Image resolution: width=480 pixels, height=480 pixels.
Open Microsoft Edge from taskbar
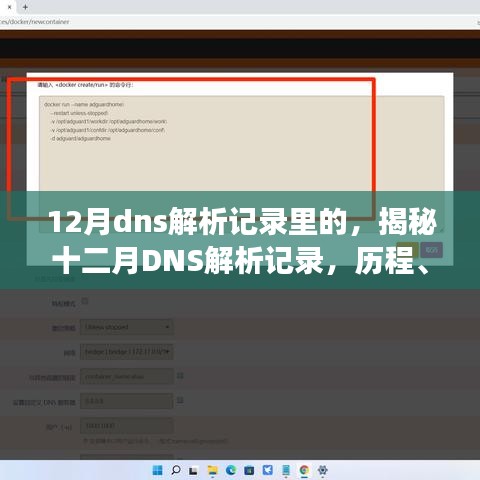231,470
